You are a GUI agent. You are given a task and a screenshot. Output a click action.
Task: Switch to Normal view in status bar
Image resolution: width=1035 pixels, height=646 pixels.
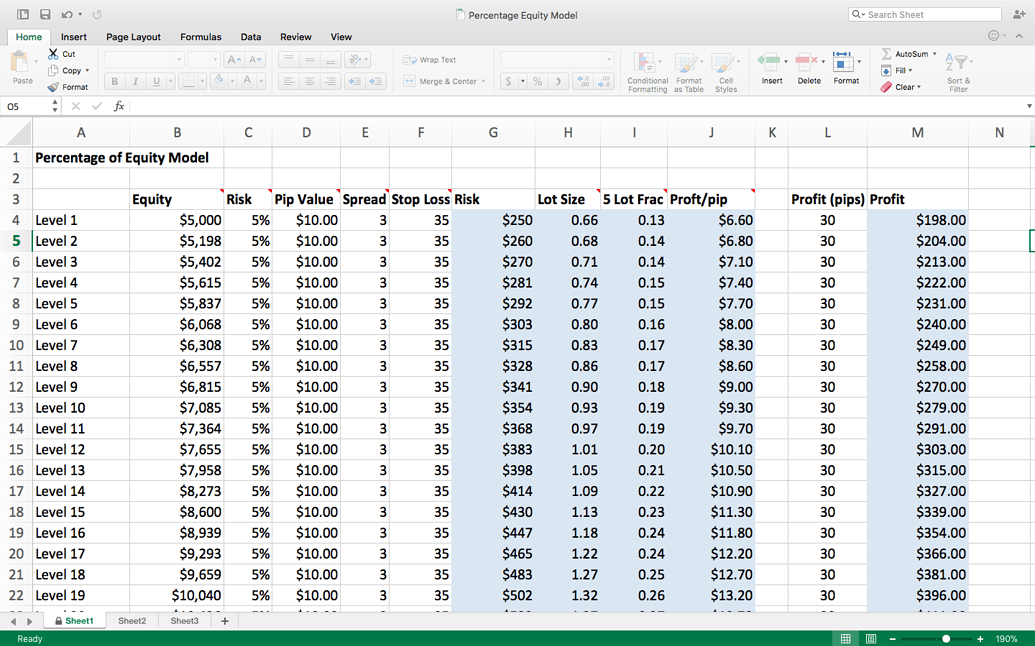846,639
